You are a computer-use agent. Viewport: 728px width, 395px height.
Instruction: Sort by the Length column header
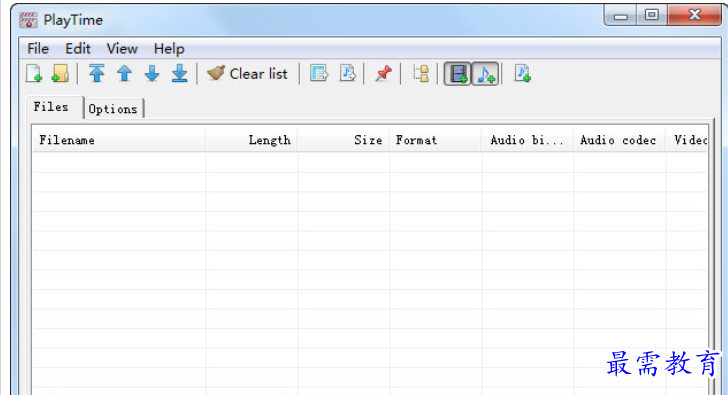point(251,140)
